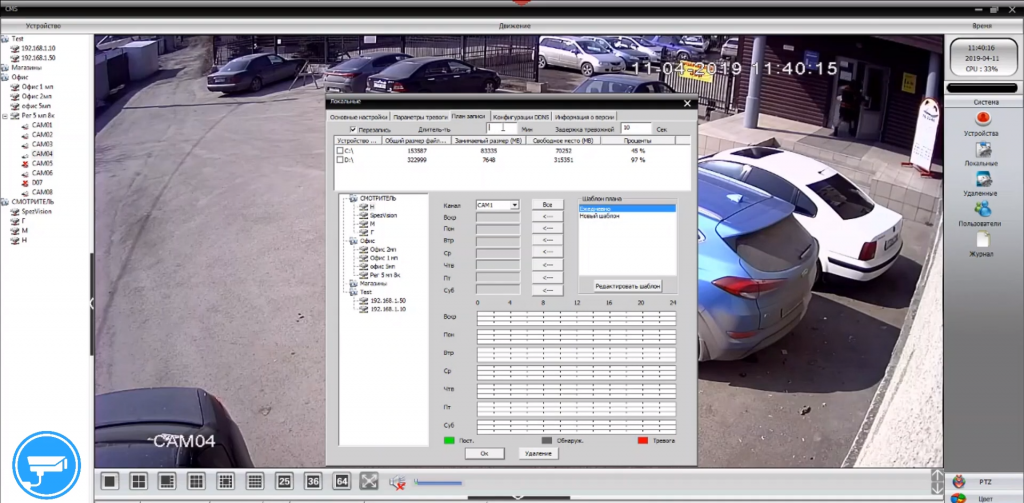Select device 192.168.1.10 in left tree
The width and height of the screenshot is (1024, 503).
38,48
